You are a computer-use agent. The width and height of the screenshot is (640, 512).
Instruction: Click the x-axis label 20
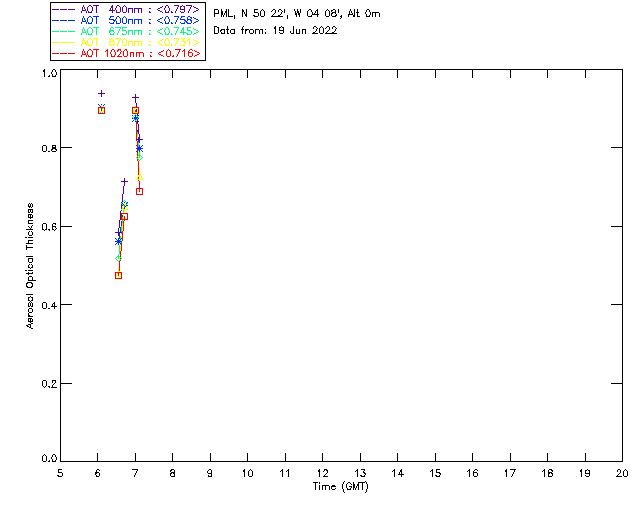[x=622, y=473]
